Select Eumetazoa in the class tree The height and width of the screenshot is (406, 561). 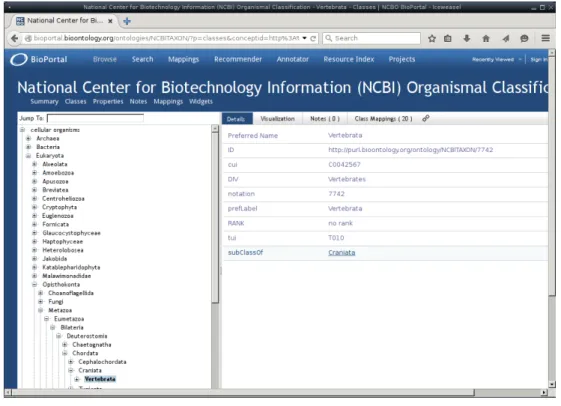[69, 319]
